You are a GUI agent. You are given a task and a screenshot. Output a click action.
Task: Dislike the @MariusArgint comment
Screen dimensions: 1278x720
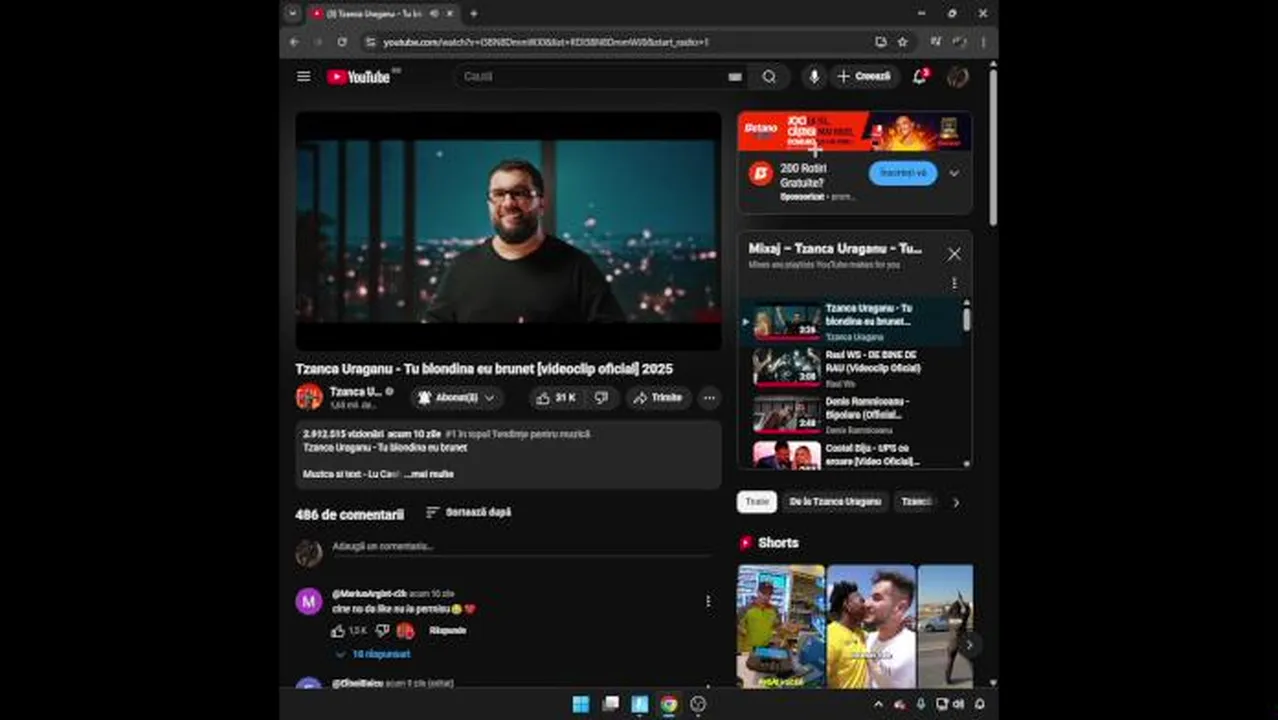[x=382, y=631]
